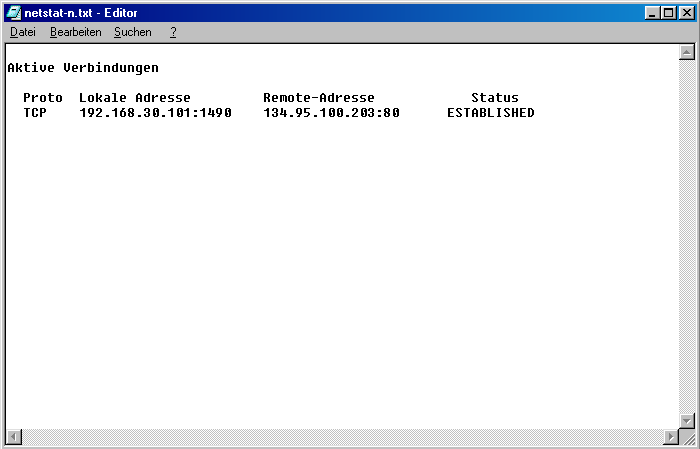Click the 'Remote-Adresse' column header text
The width and height of the screenshot is (700, 449).
click(319, 98)
